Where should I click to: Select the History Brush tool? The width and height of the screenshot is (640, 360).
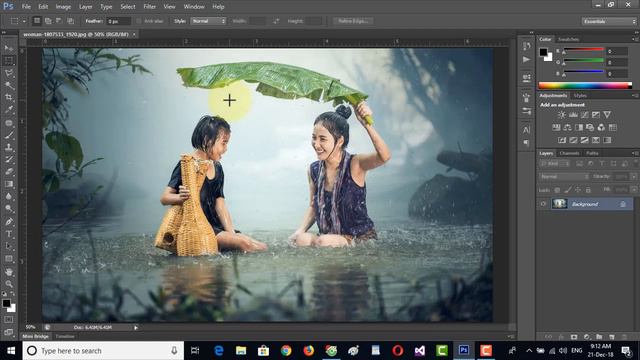point(9,159)
